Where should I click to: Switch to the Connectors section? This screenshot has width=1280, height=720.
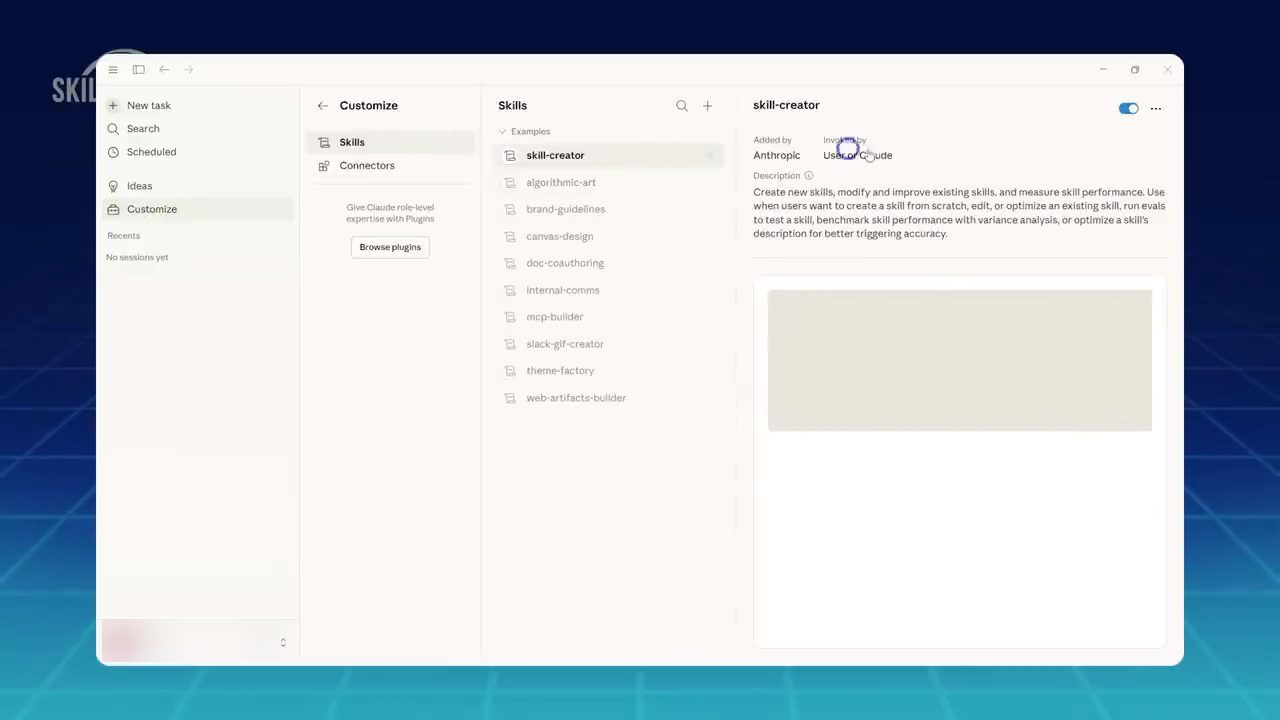click(391, 166)
